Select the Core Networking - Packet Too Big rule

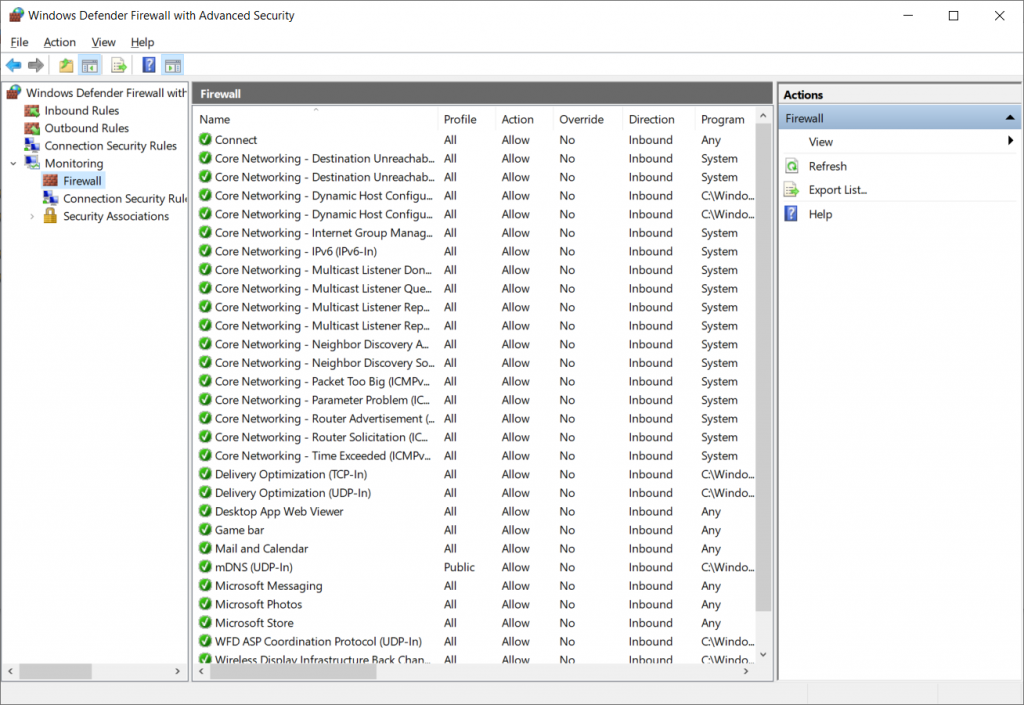(x=322, y=381)
